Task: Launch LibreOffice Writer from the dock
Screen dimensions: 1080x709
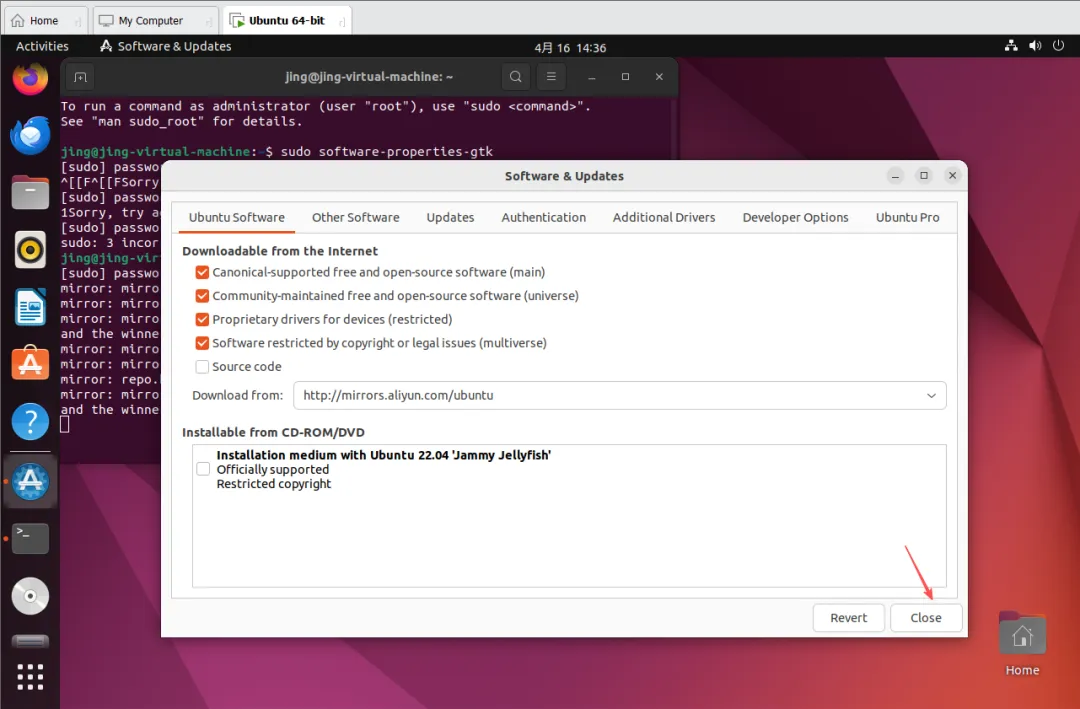Action: point(30,307)
